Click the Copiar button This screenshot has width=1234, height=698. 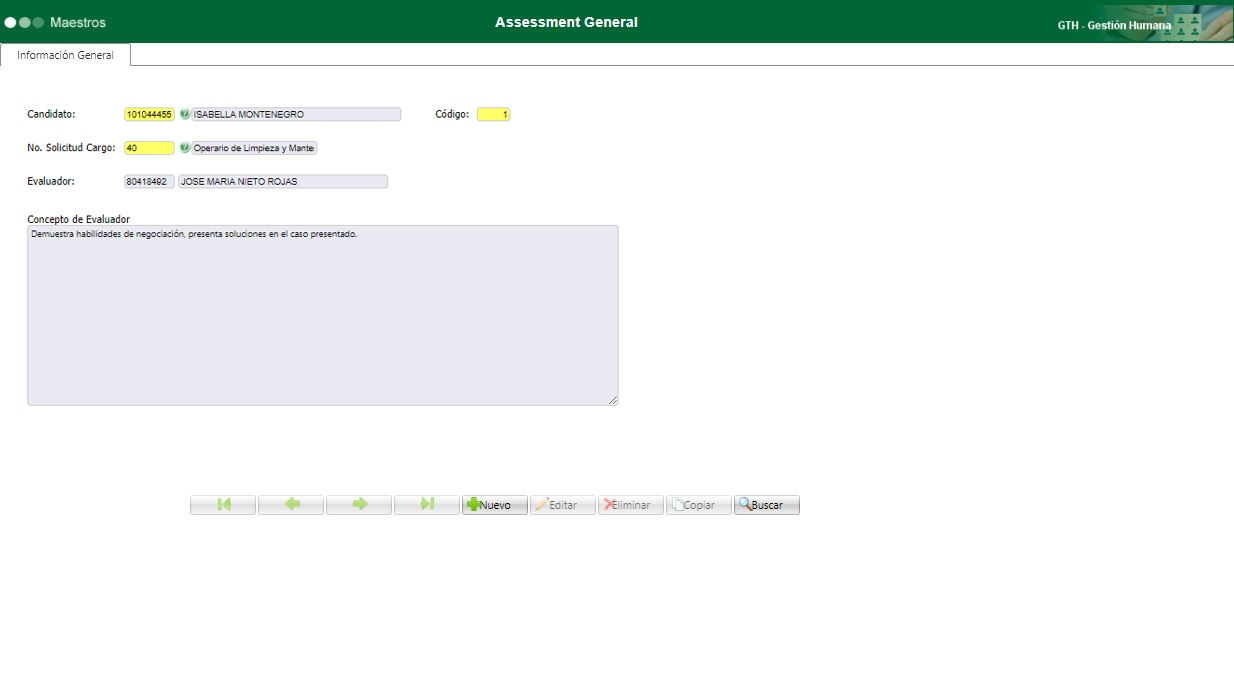[x=699, y=505]
